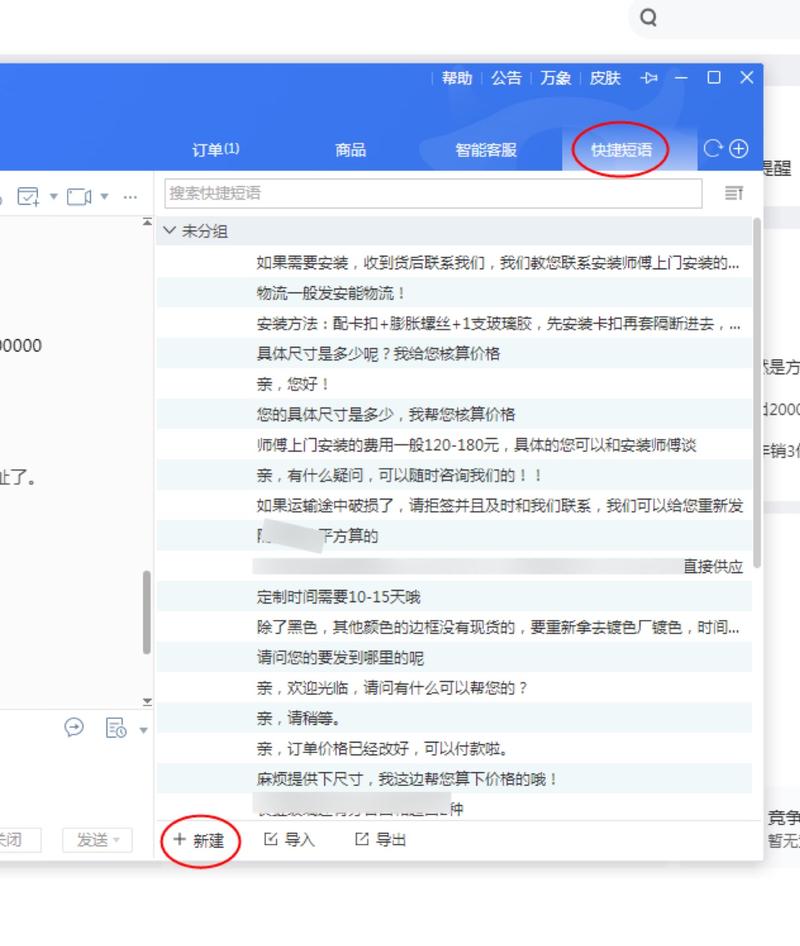
Task: Click the chat bubble smiley icon
Action: pos(74,728)
